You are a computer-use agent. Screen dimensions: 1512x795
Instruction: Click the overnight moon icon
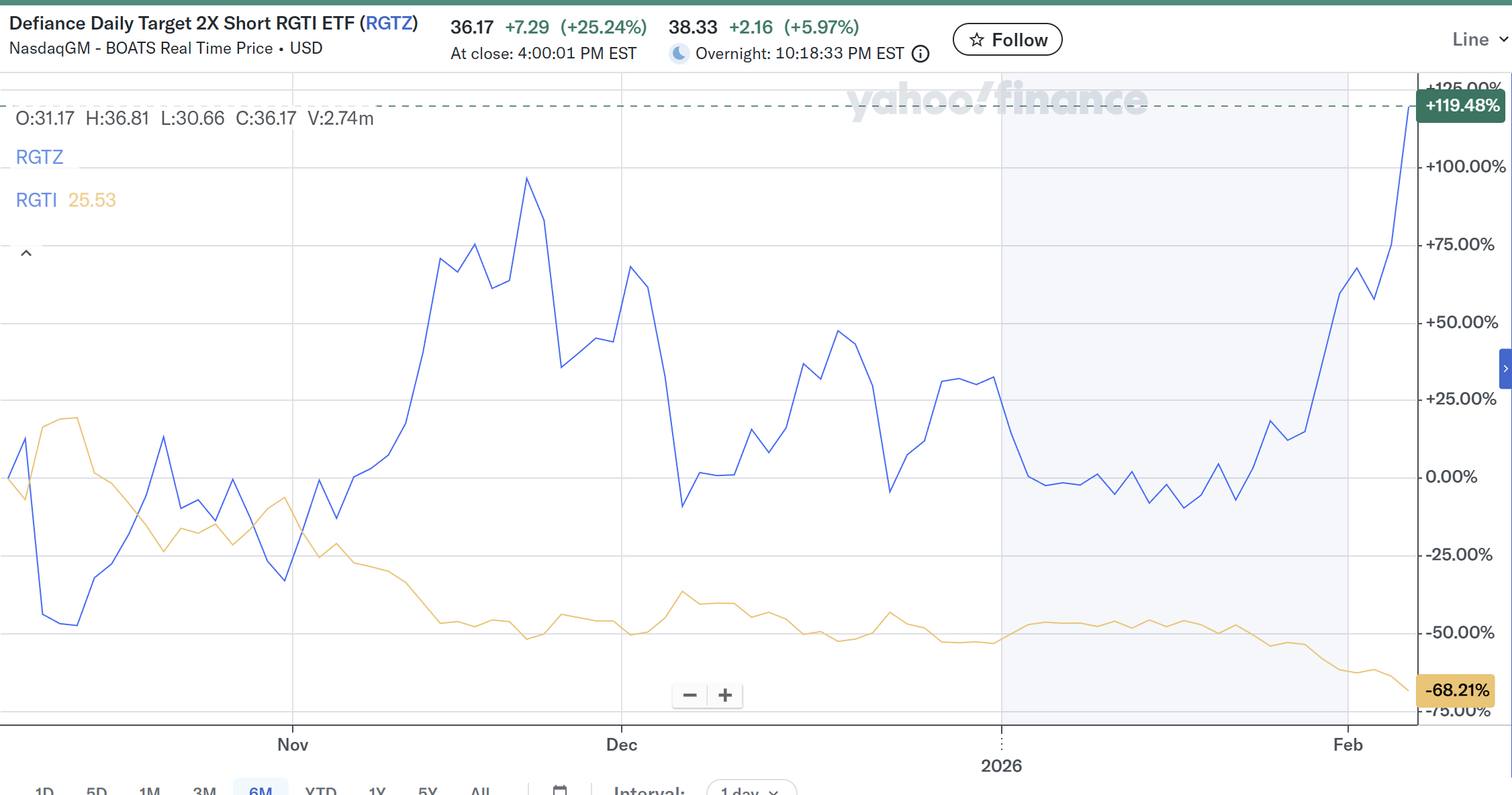click(x=679, y=53)
